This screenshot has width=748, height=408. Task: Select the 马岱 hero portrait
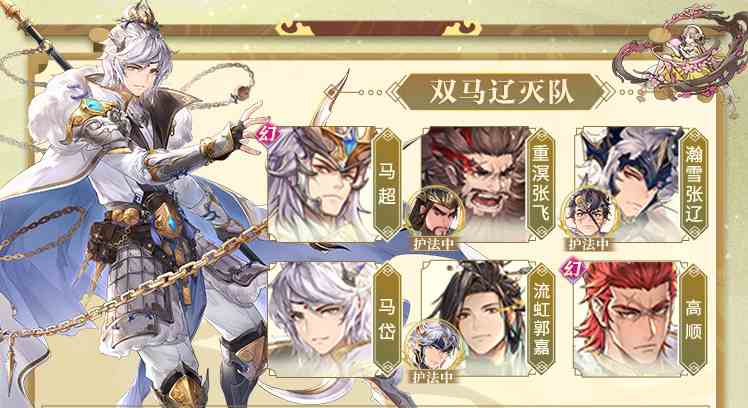[x=321, y=318]
